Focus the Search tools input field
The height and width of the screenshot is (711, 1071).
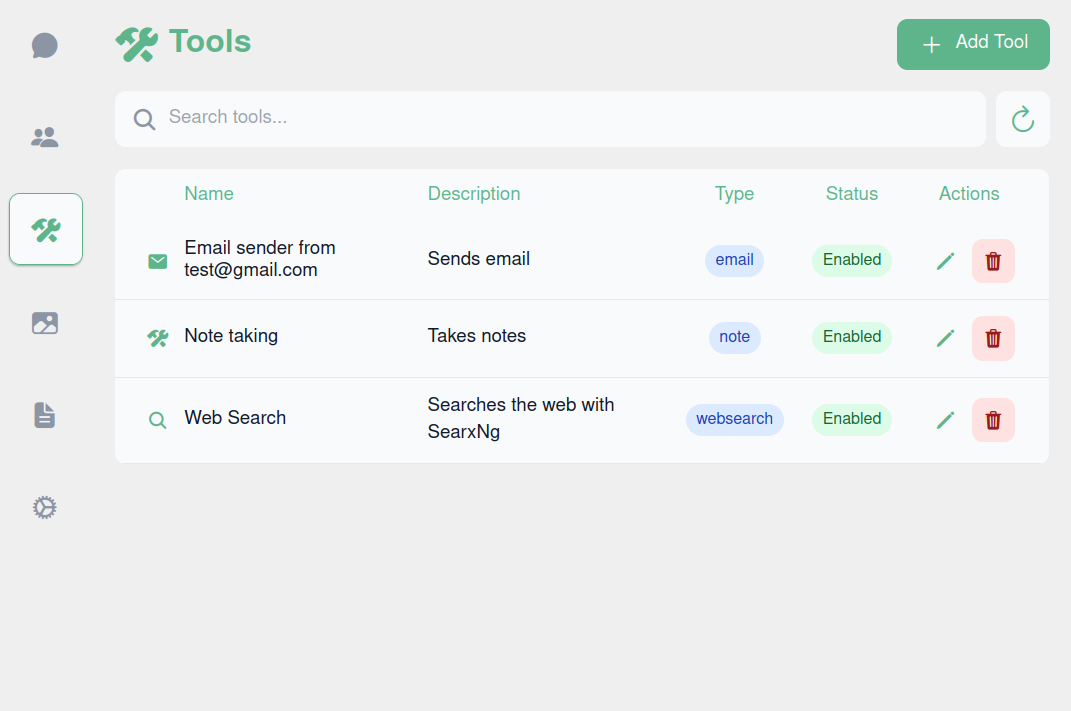pyautogui.click(x=570, y=118)
